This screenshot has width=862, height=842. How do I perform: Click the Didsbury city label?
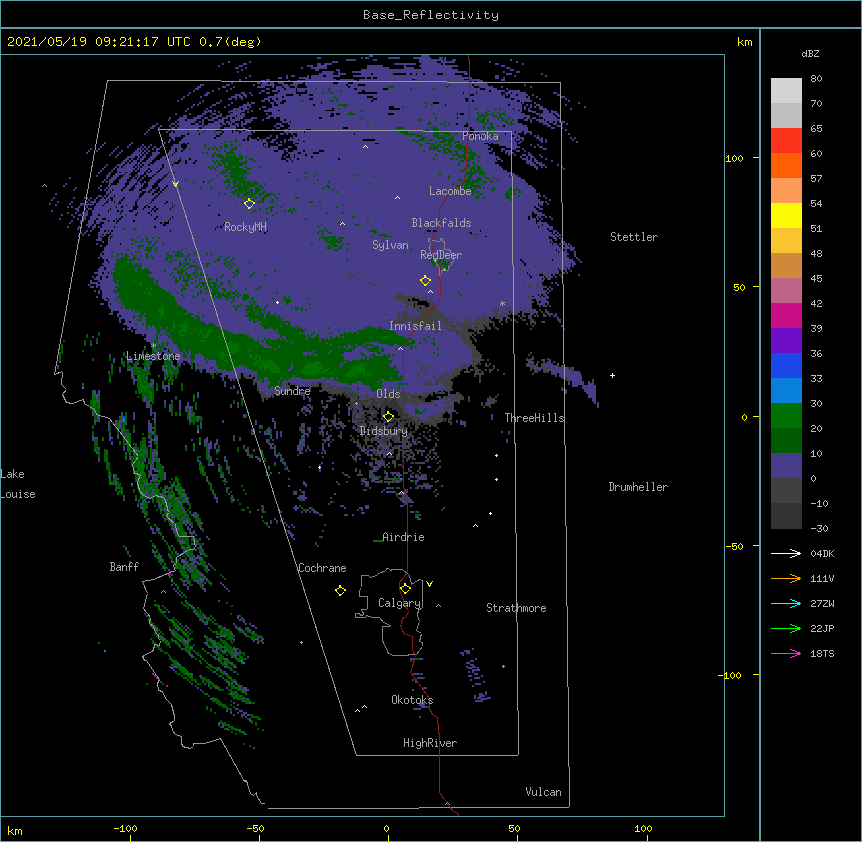click(x=384, y=431)
